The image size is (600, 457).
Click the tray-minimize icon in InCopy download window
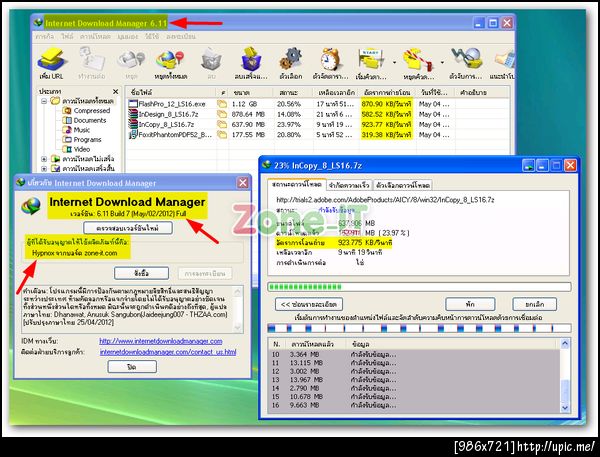[528, 166]
